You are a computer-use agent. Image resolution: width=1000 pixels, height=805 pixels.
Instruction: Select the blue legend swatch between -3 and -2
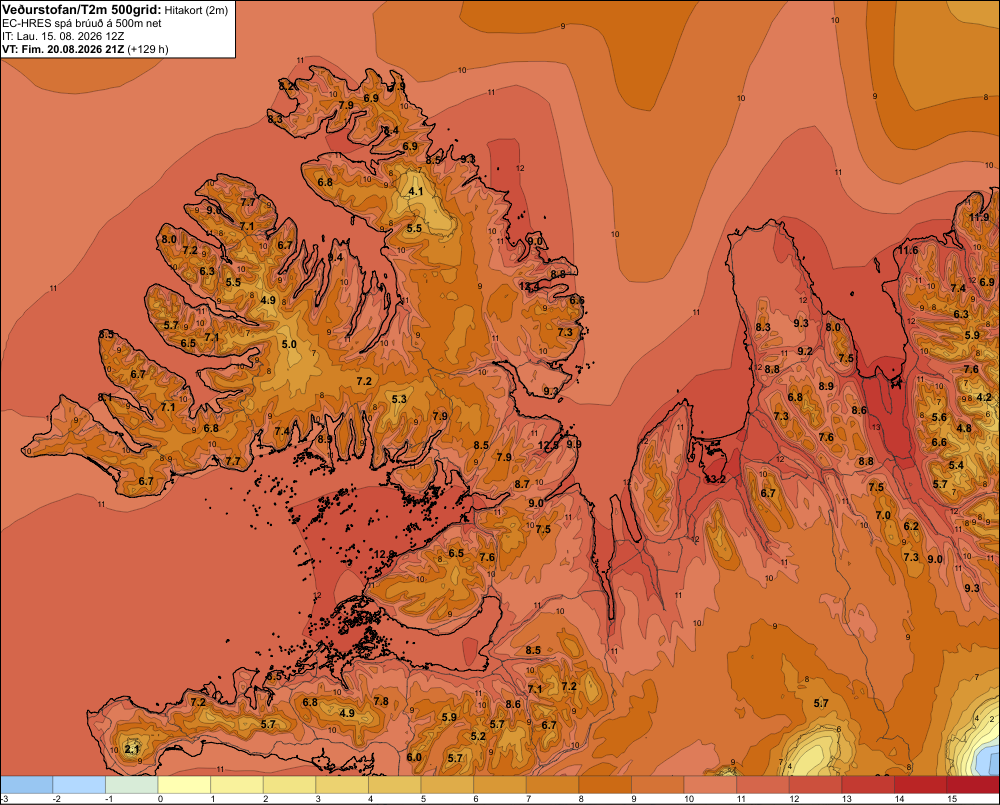pyautogui.click(x=27, y=785)
